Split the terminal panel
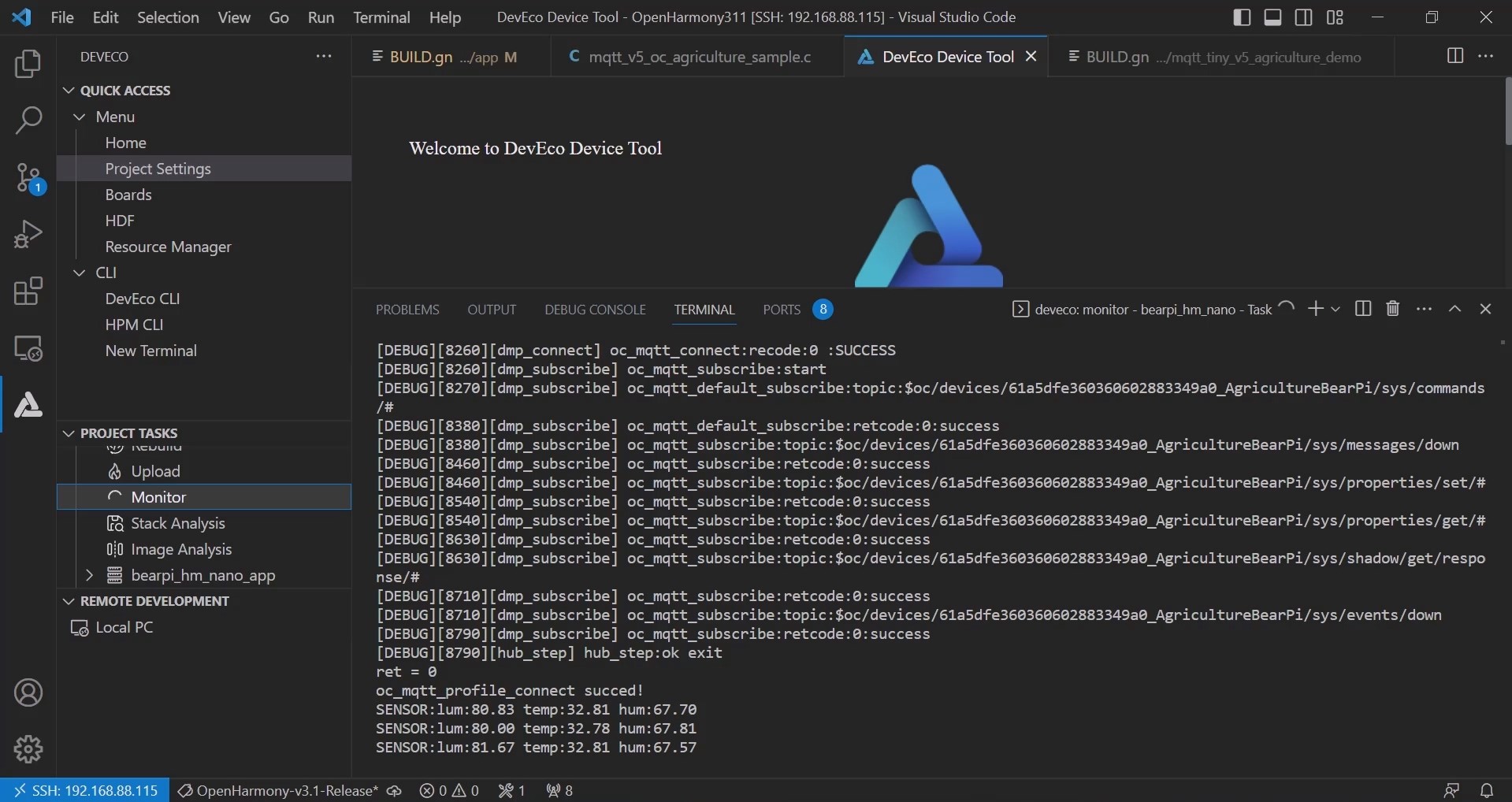The height and width of the screenshot is (802, 1512). [1363, 309]
